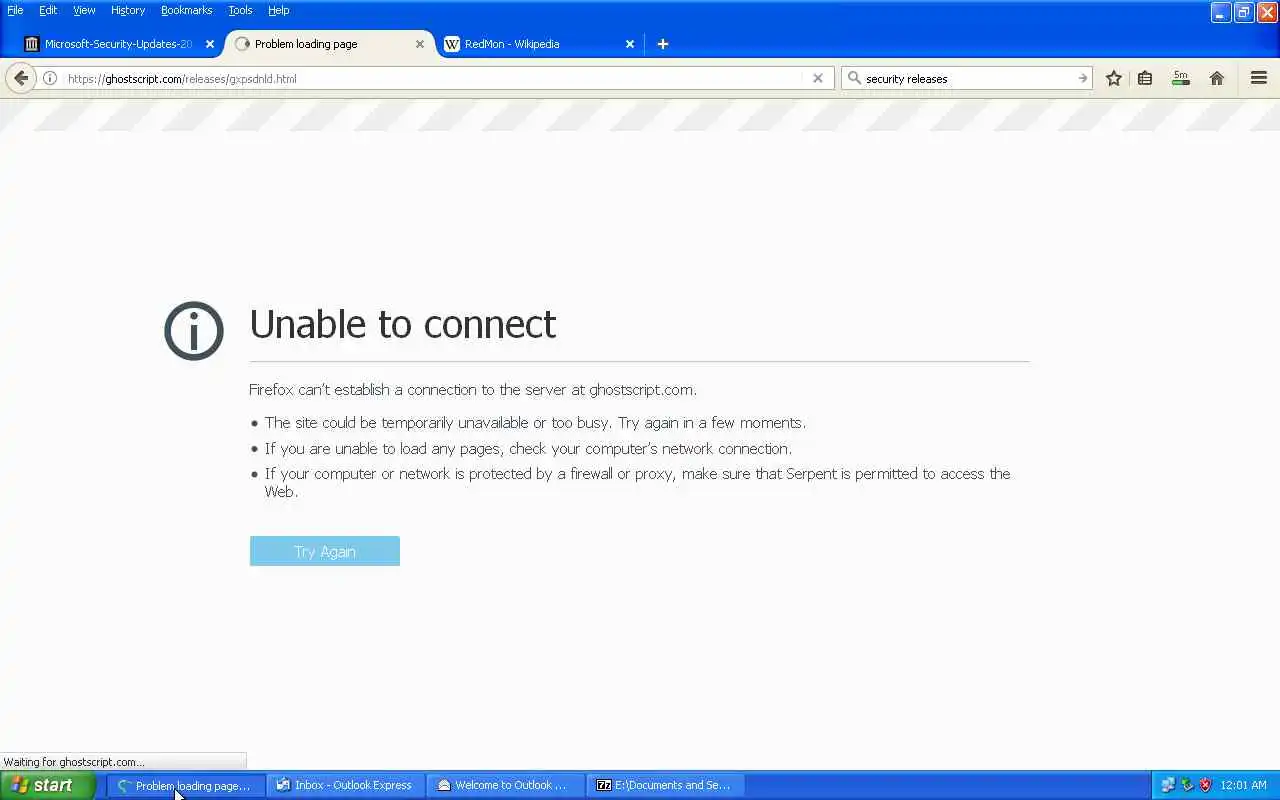
Task: Click the network computers tray icon
Action: tap(1168, 785)
